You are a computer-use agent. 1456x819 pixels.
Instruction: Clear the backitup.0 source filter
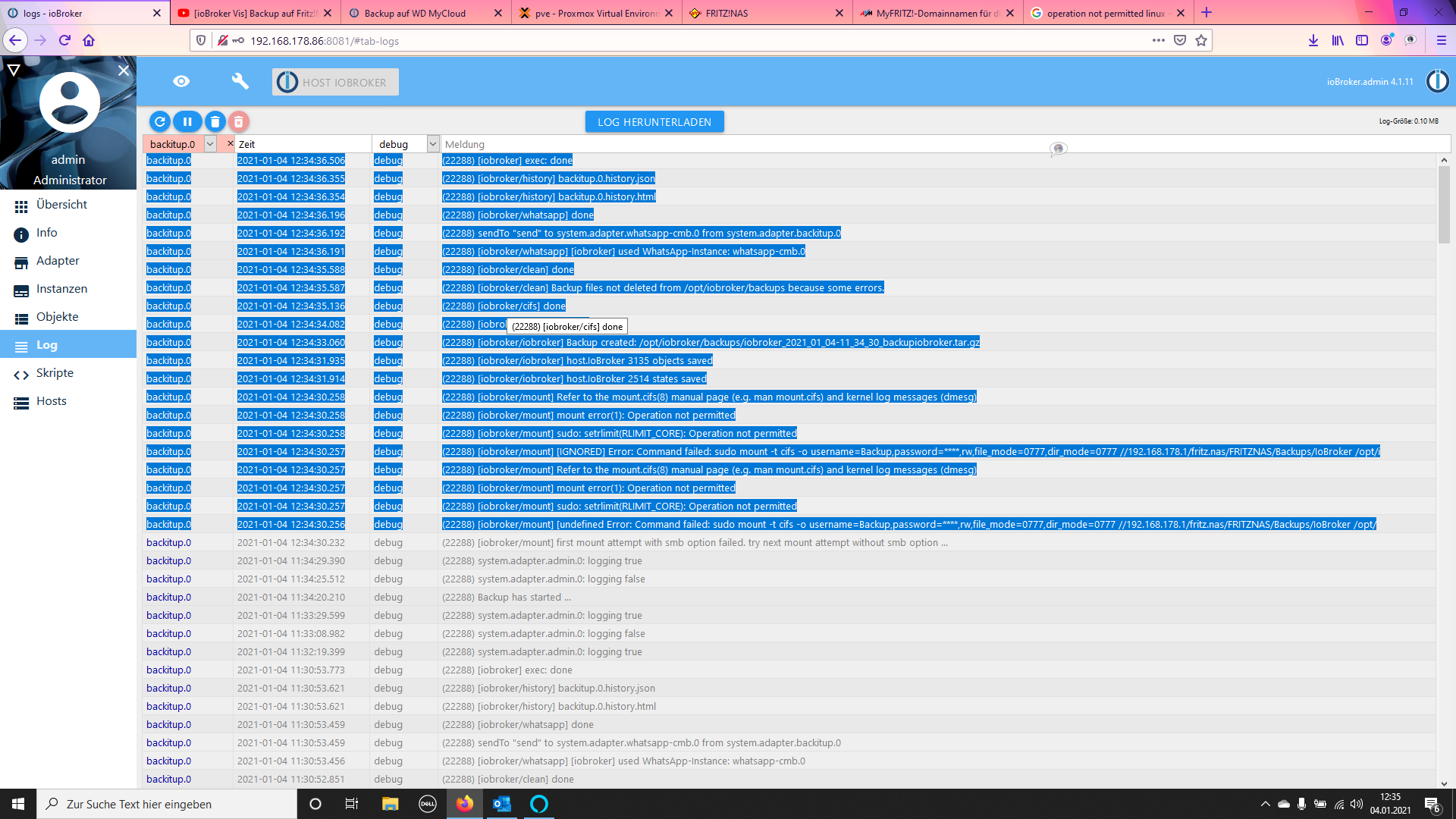[231, 144]
